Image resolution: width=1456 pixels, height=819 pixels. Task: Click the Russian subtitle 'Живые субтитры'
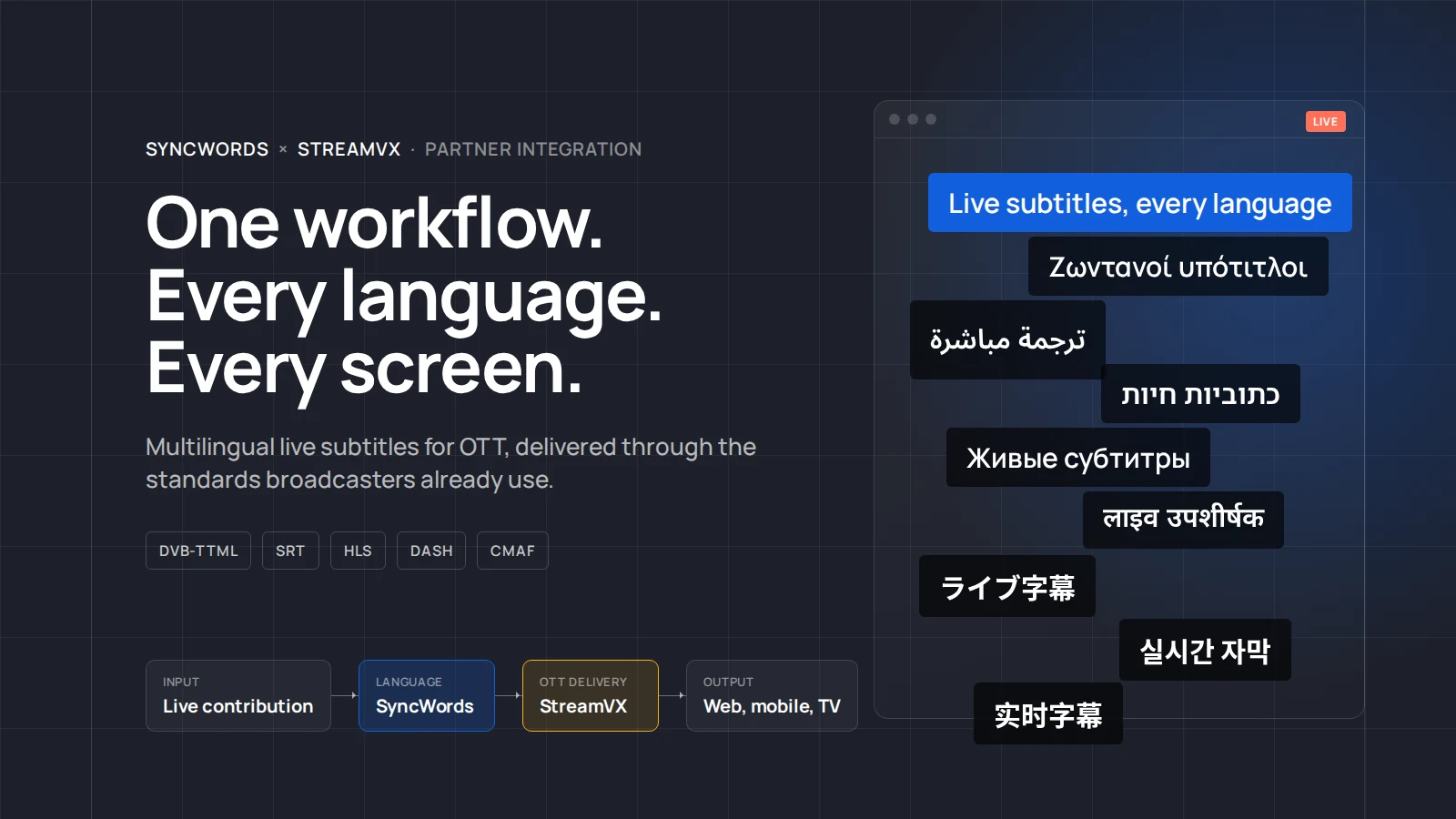pos(1078,458)
